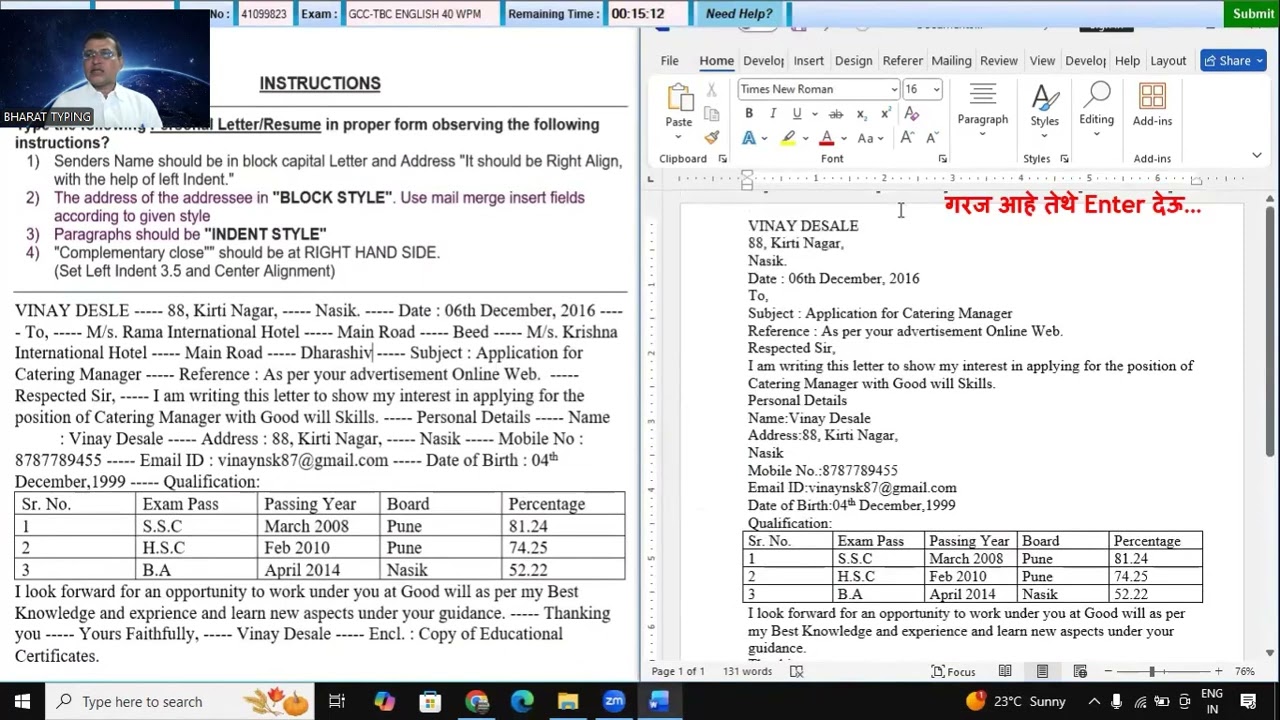This screenshot has height=720, width=1280.
Task: Switch to the Design tab
Action: pos(853,61)
